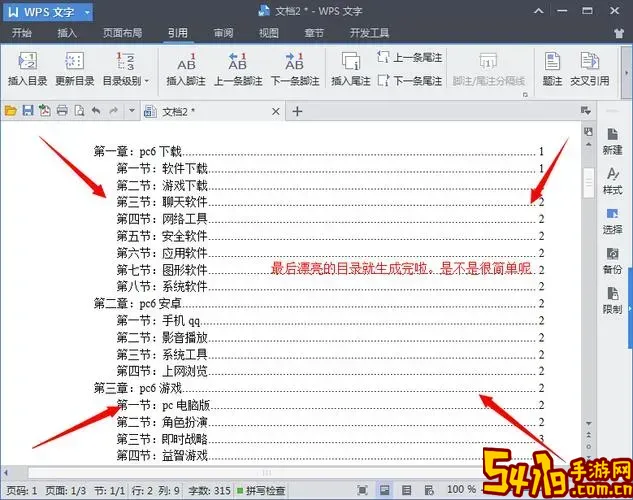
Task: Switch to page layout view icon
Action: [x=384, y=490]
